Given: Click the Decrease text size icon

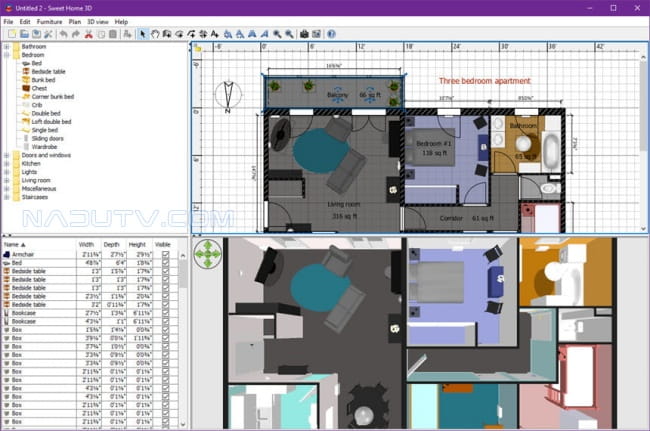Looking at the screenshot, I should tap(240, 34).
